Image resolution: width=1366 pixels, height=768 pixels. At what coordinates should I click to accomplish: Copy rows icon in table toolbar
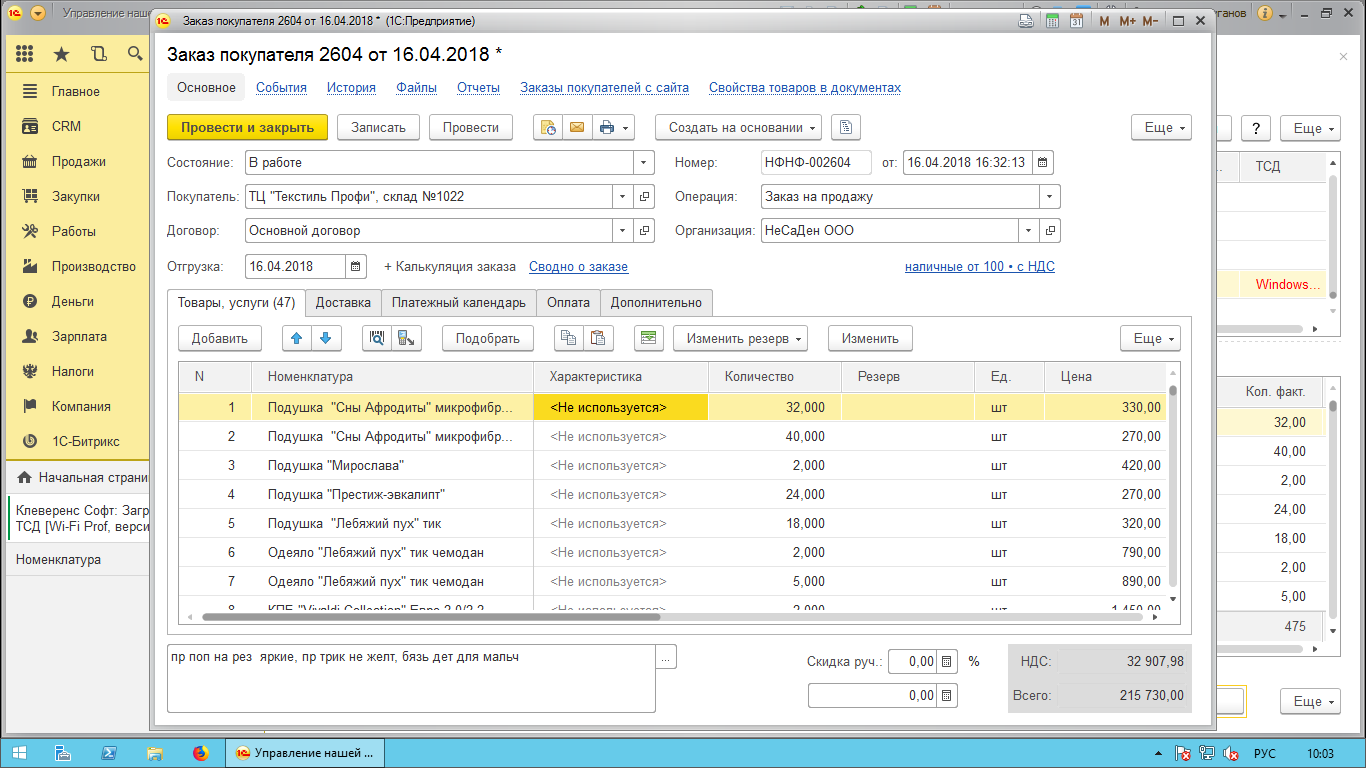point(568,338)
